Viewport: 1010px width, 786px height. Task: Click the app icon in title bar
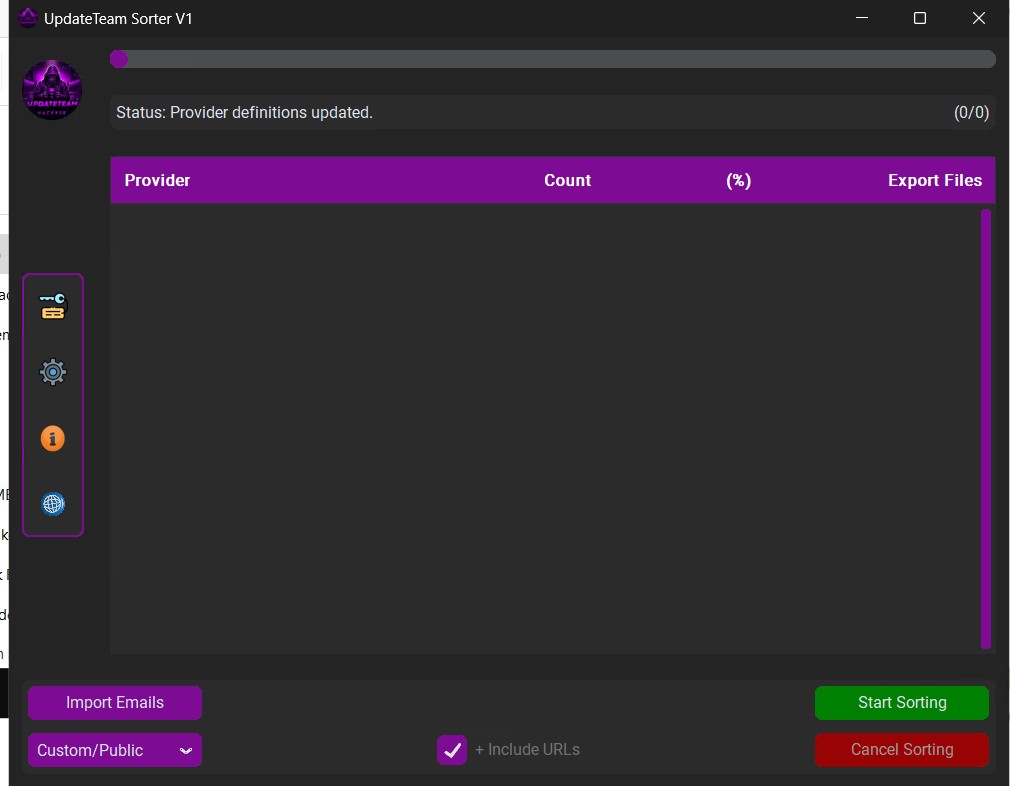(x=28, y=18)
